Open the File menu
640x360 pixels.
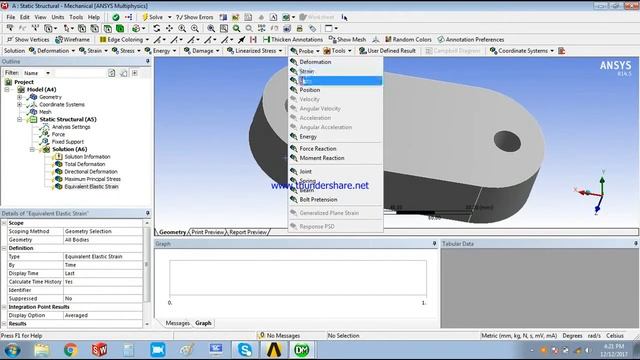pos(11,17)
